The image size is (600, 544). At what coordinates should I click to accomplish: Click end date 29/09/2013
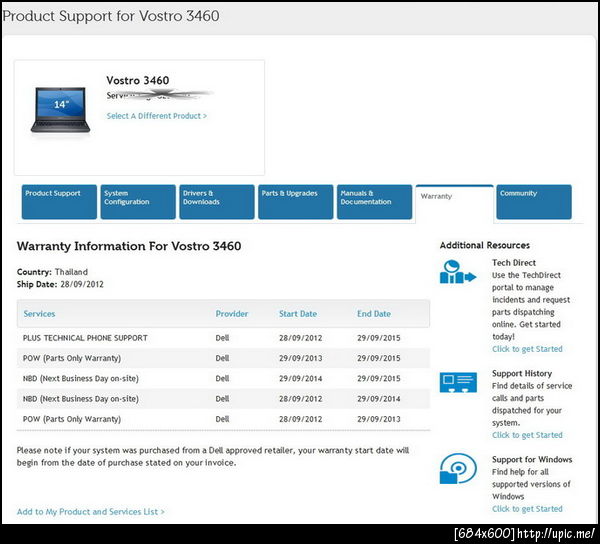pyautogui.click(x=379, y=419)
